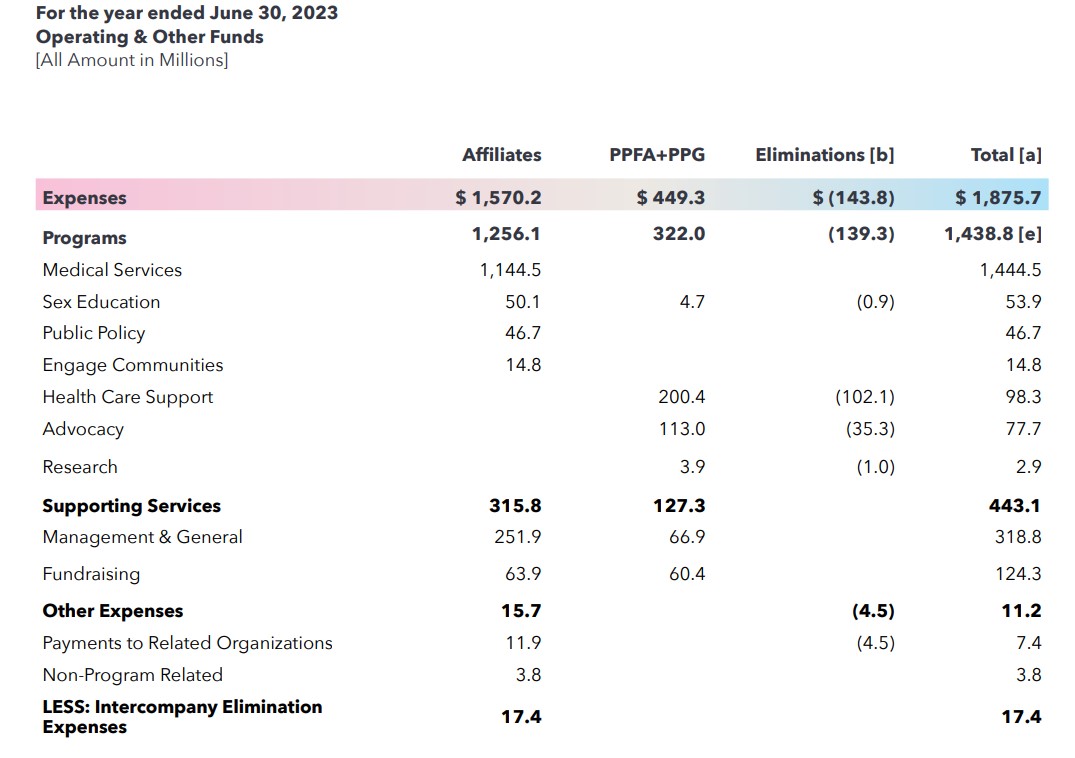Viewport: 1075px width, 758px height.
Task: Select the Other Expenses heading
Action: coord(113,611)
